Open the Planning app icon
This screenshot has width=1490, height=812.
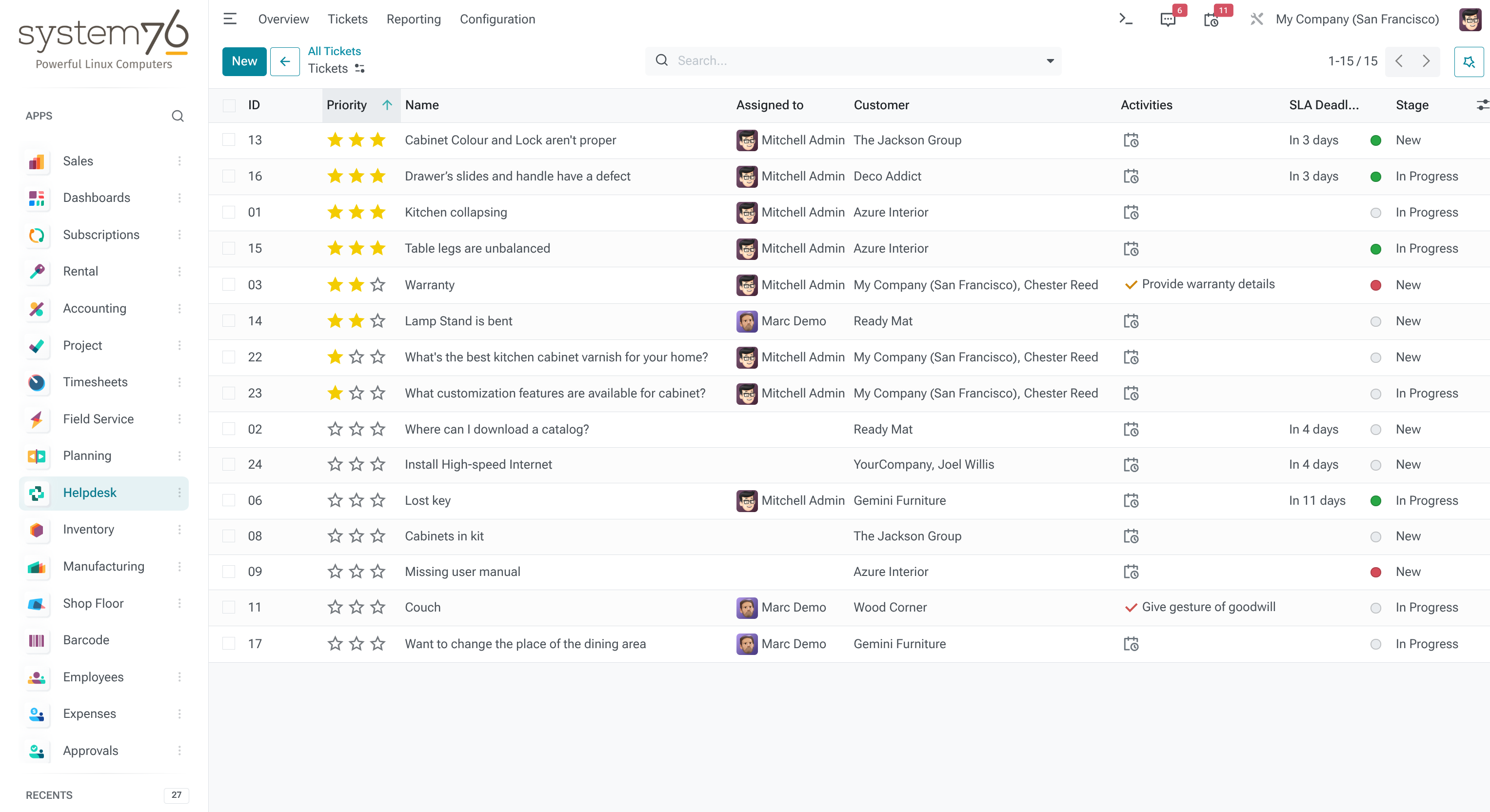[37, 456]
